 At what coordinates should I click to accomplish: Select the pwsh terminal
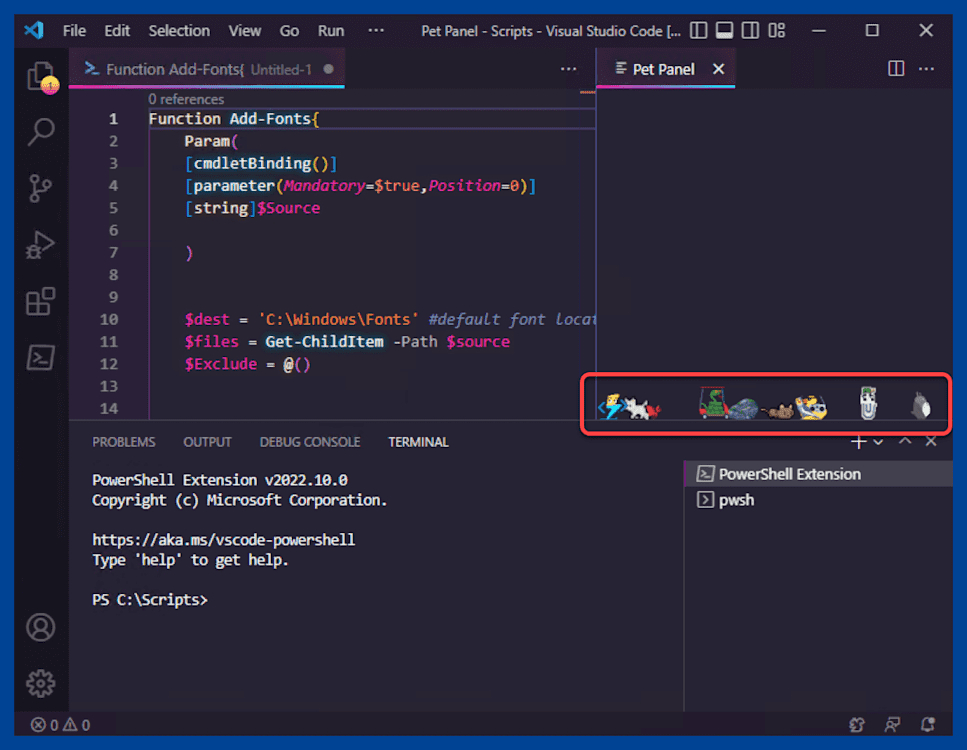pyautogui.click(x=818, y=500)
